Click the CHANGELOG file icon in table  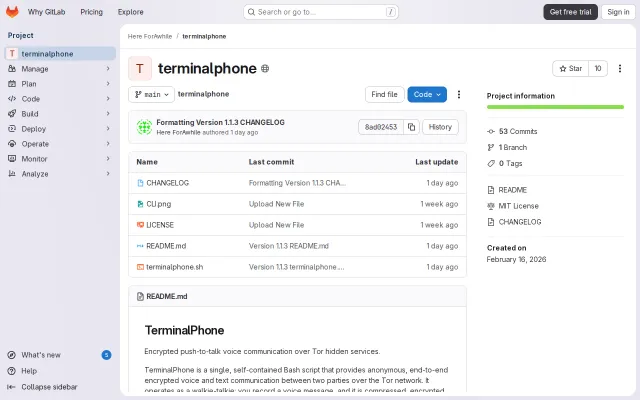click(140, 183)
